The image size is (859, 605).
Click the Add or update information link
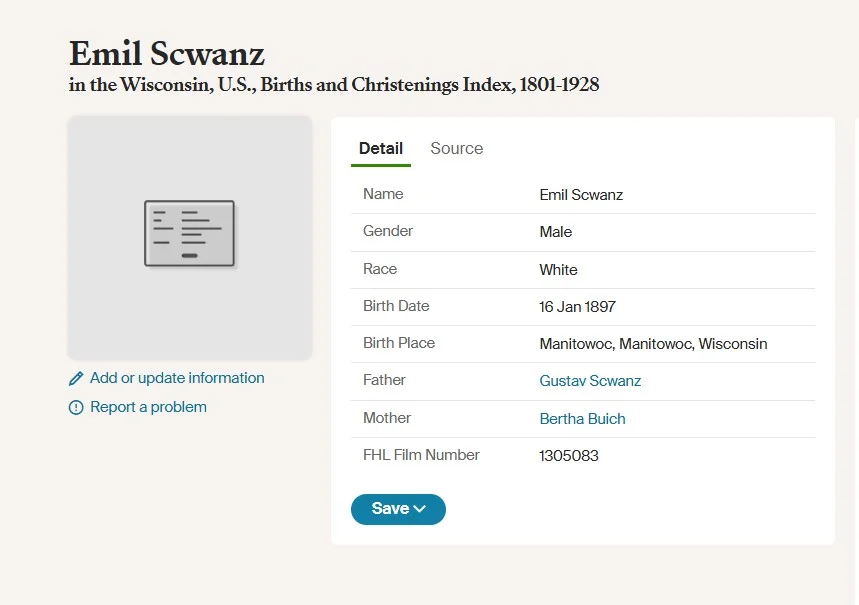tap(177, 378)
